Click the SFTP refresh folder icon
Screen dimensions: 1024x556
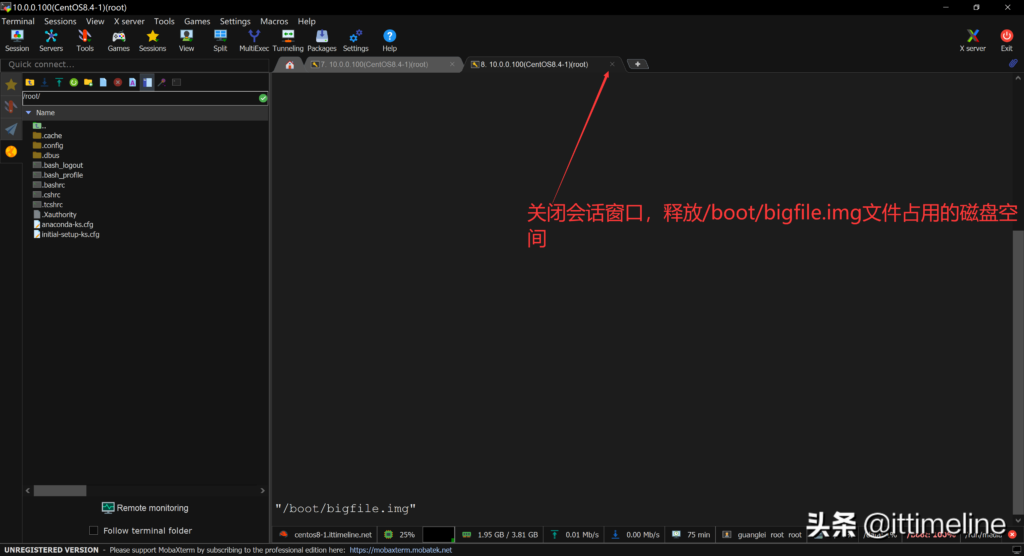pos(73,82)
